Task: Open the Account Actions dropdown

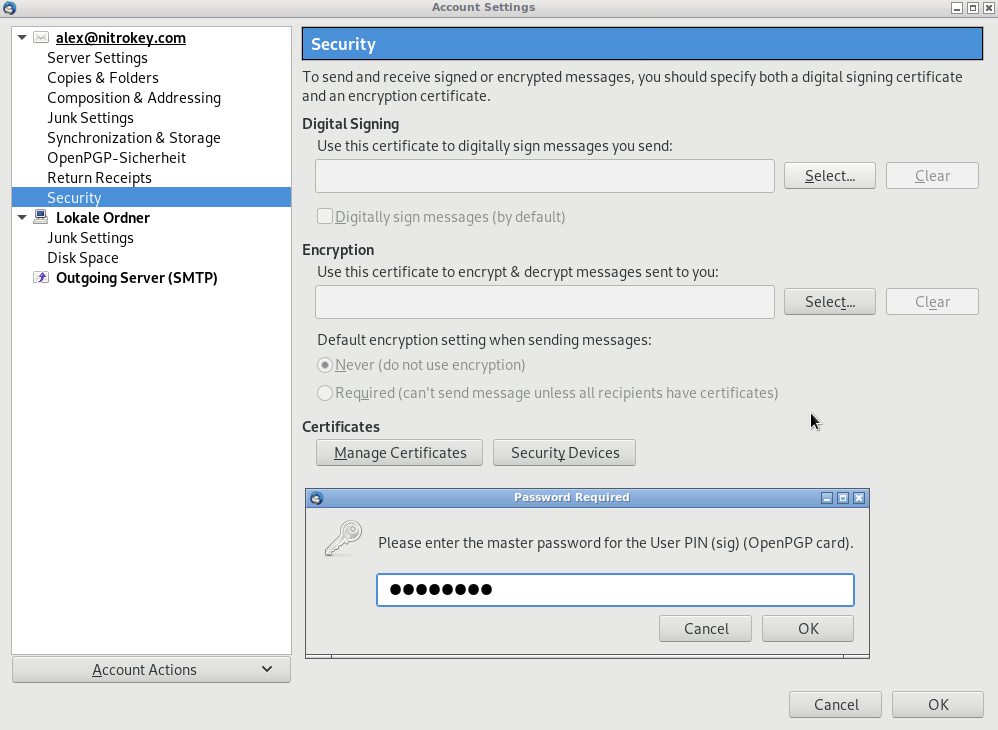Action: coord(151,670)
